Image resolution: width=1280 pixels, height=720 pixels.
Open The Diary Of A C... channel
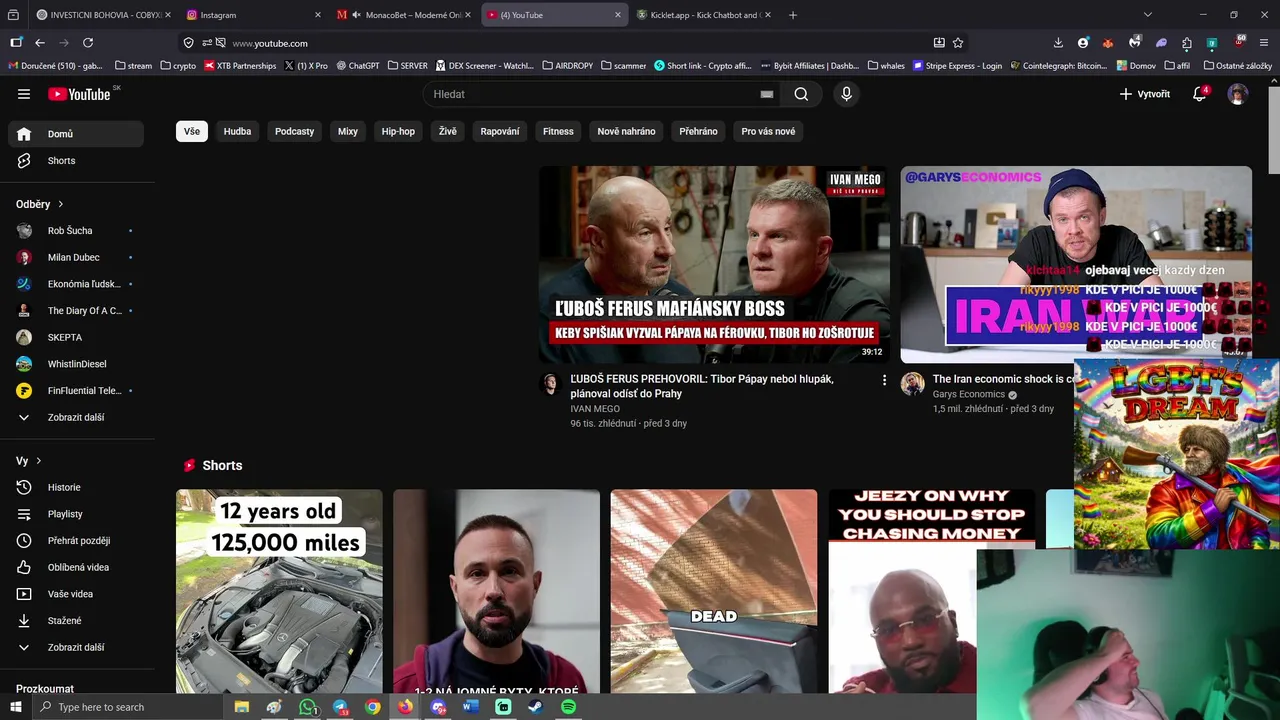click(76, 311)
